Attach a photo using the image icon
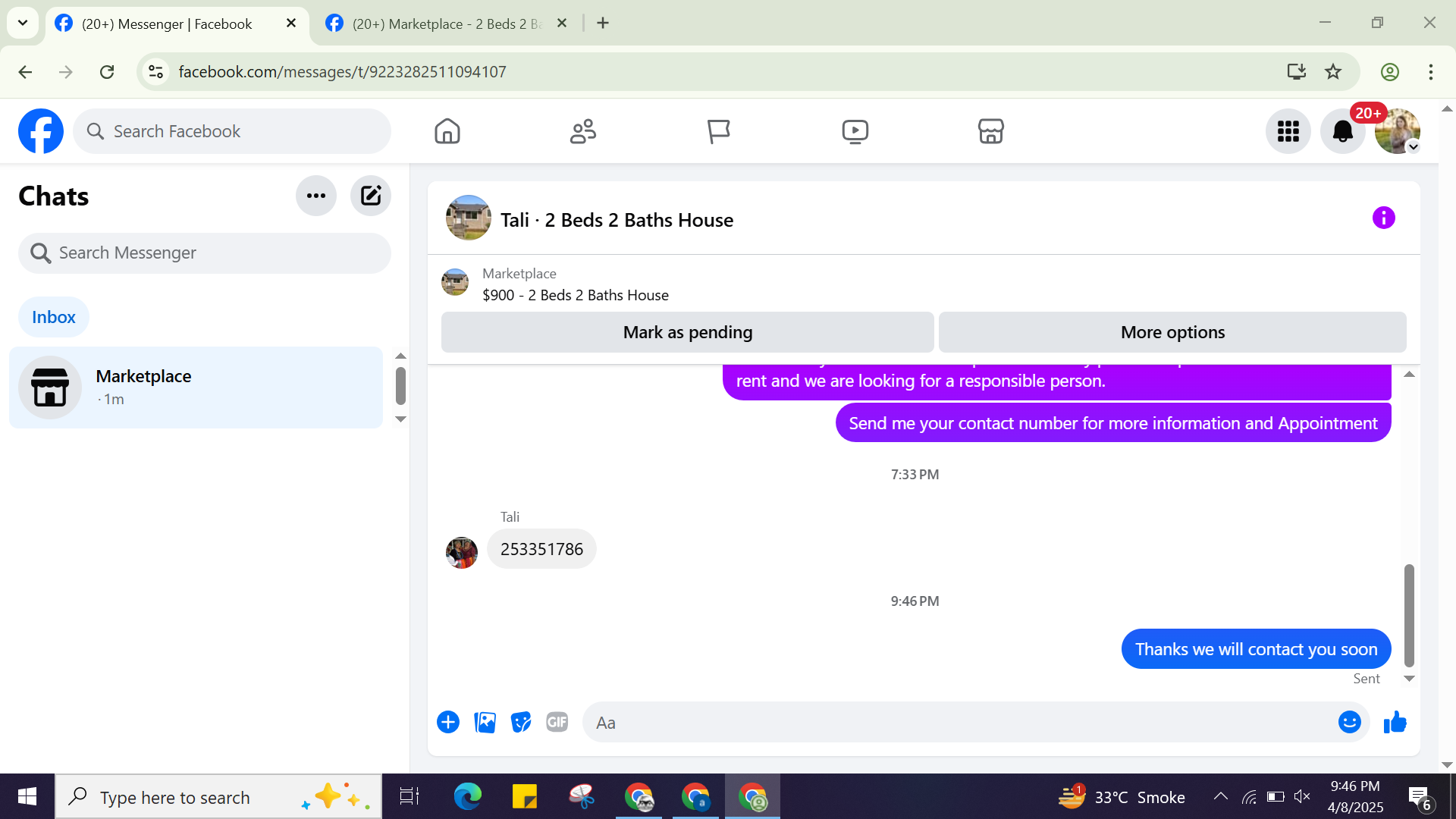The image size is (1456, 819). point(485,722)
